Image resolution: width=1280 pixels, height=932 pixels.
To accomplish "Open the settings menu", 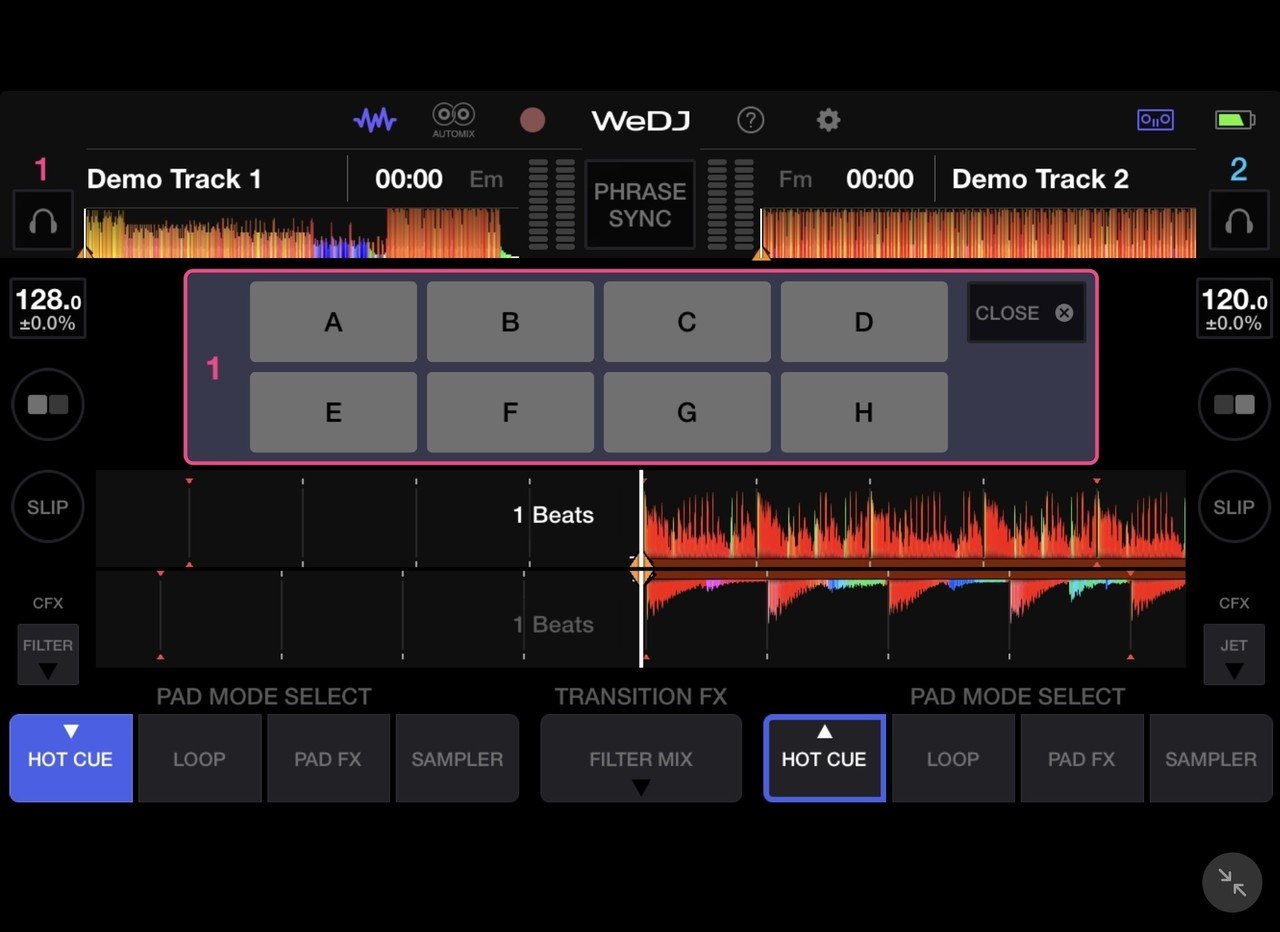I will tap(828, 119).
